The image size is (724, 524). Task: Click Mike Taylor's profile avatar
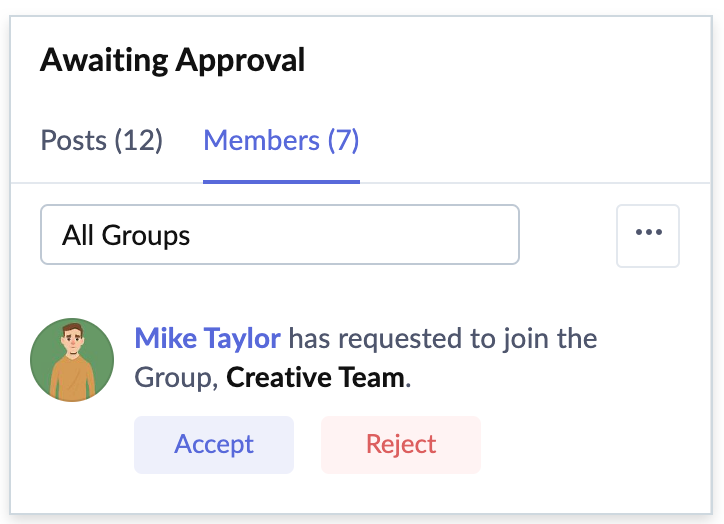[72, 360]
